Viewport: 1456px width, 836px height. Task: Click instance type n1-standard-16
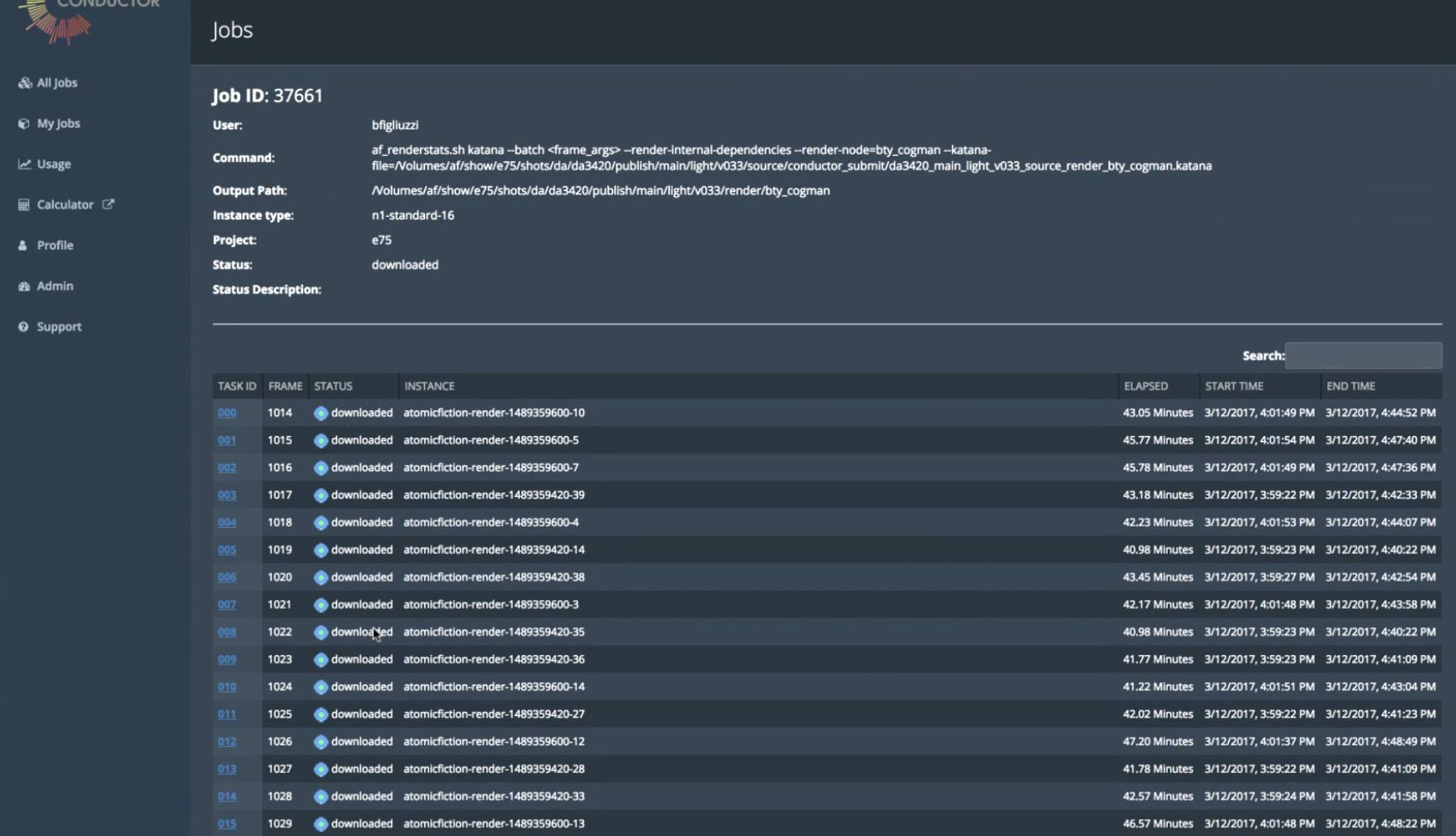pos(413,215)
